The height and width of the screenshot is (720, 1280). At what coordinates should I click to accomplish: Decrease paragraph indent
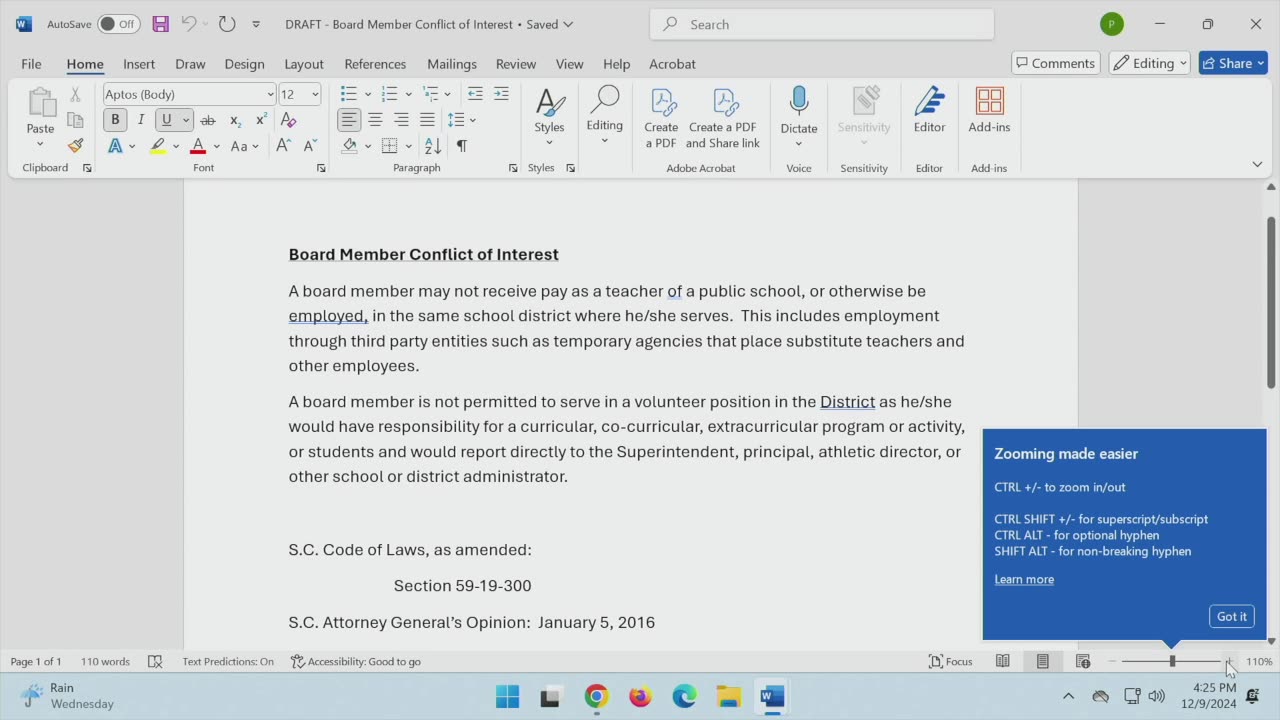coord(475,94)
